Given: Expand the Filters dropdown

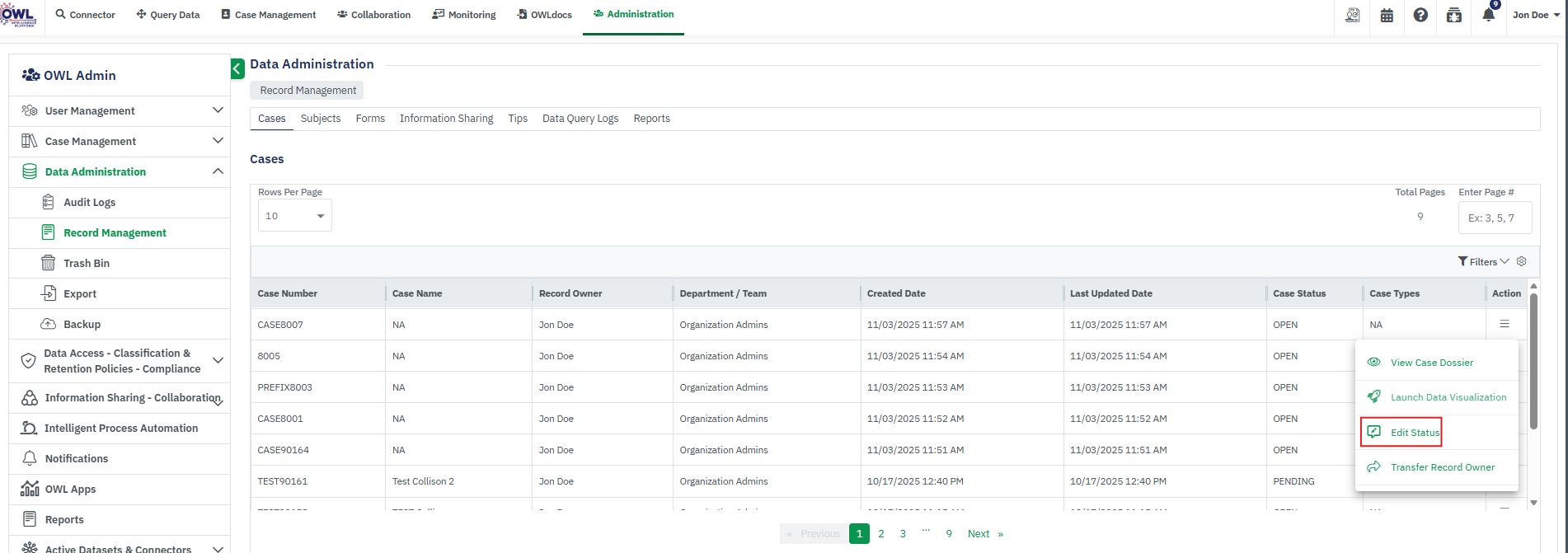Looking at the screenshot, I should pyautogui.click(x=1483, y=261).
